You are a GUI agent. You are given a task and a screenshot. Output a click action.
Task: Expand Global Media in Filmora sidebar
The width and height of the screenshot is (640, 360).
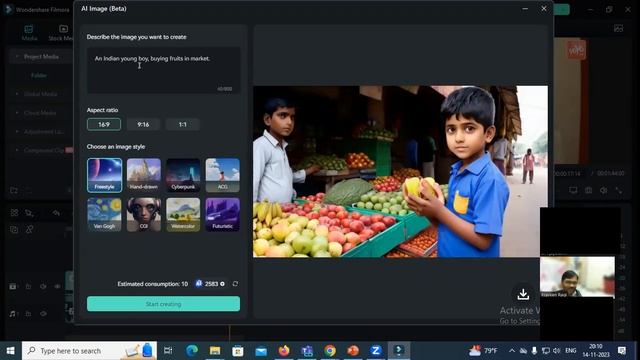(x=17, y=94)
